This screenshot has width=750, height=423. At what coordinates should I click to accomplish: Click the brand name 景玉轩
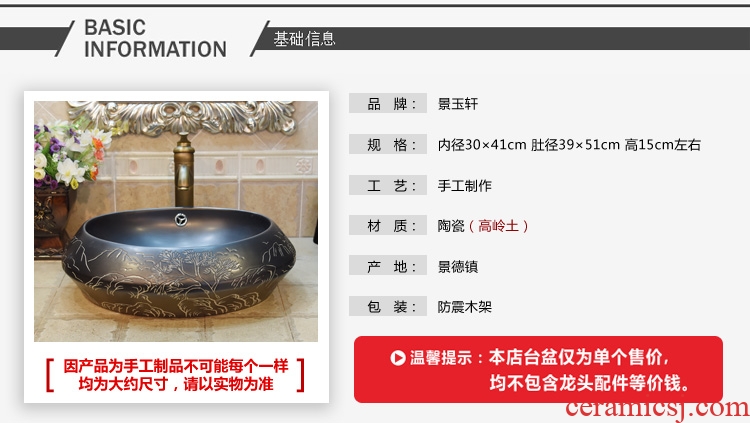coord(458,104)
